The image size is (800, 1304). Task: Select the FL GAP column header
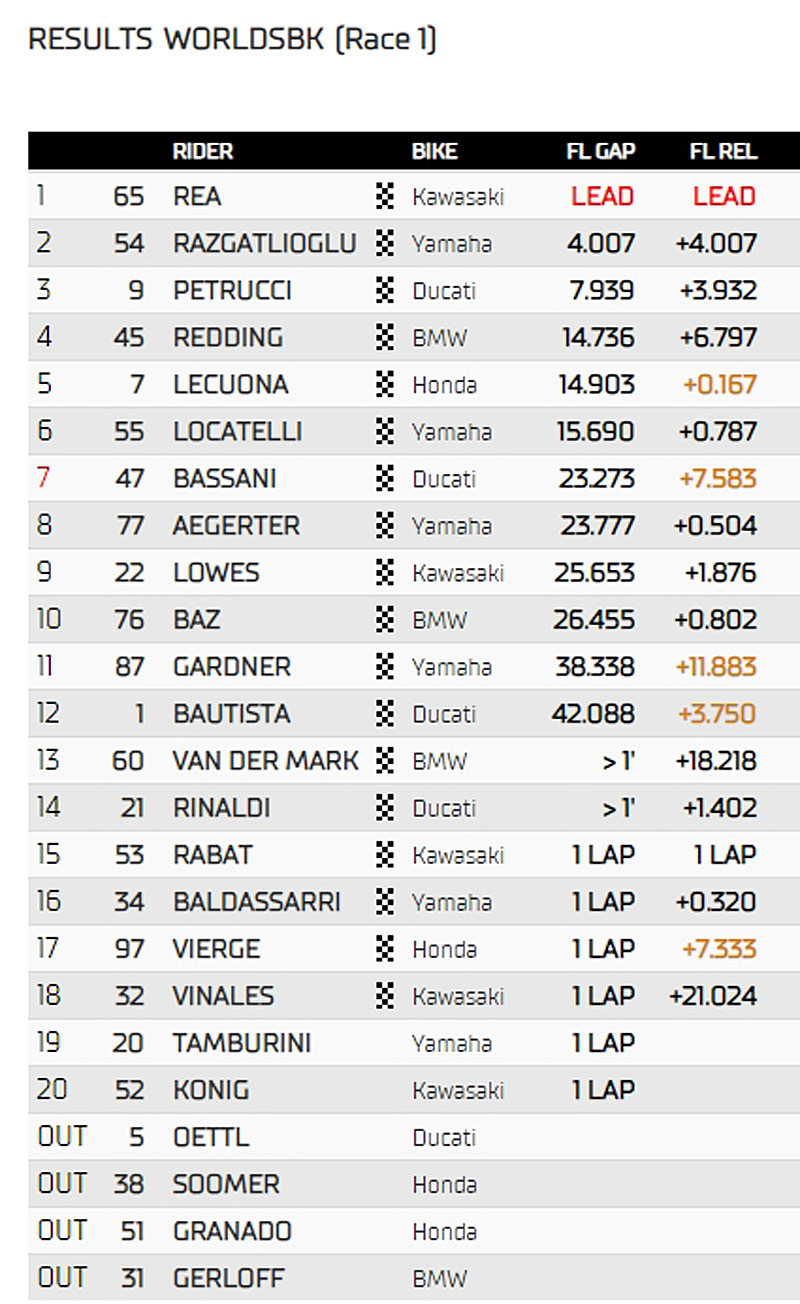tap(601, 151)
